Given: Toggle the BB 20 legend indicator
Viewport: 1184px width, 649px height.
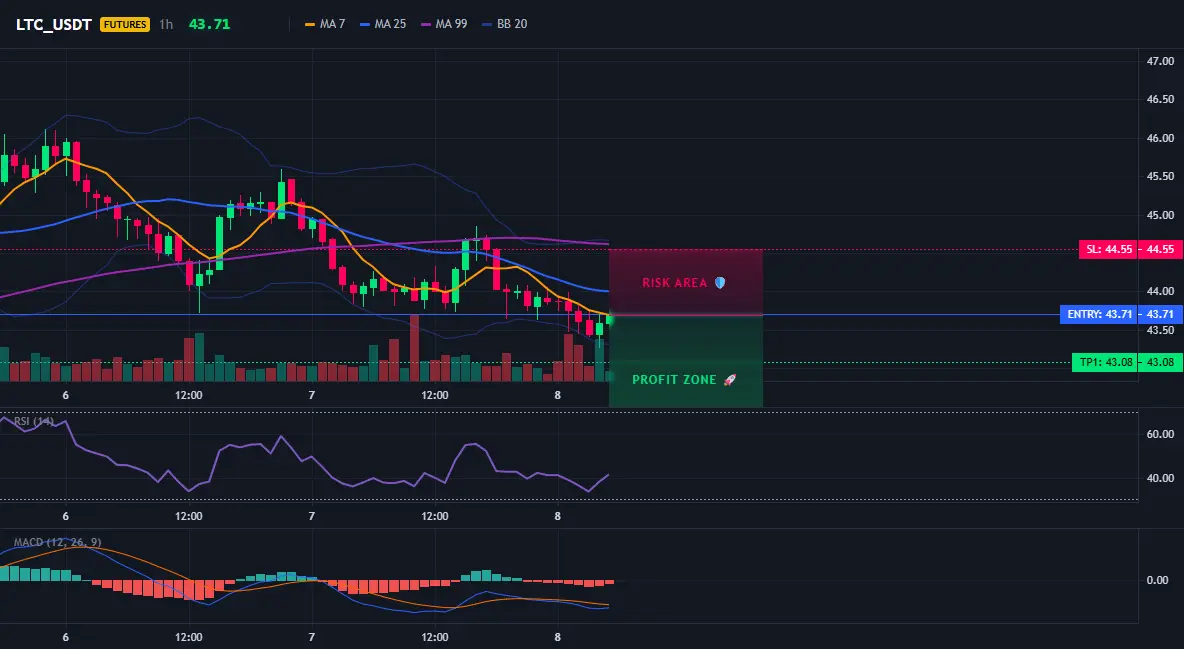Looking at the screenshot, I should (504, 24).
